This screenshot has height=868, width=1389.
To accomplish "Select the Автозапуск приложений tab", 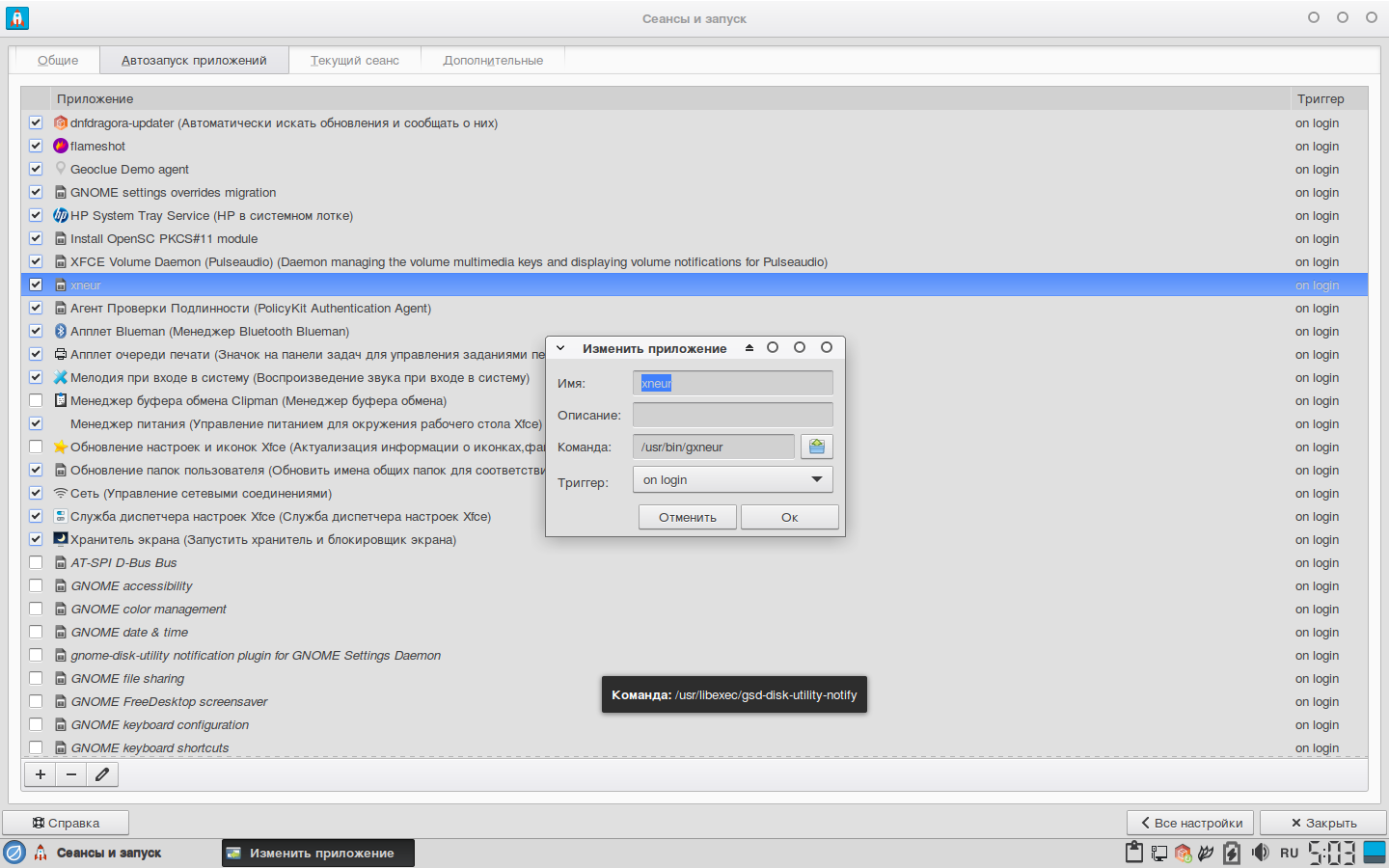I will click(x=194, y=60).
